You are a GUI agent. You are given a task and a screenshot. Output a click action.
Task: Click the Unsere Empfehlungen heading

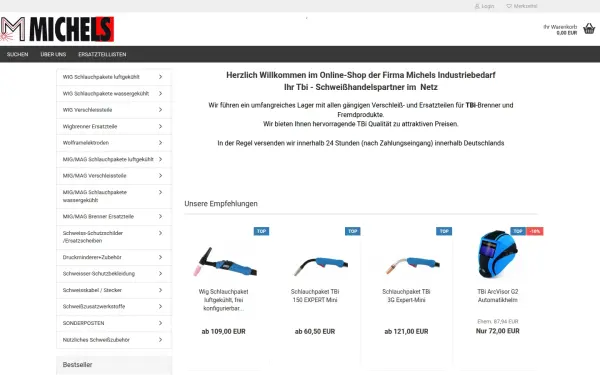[221, 204]
